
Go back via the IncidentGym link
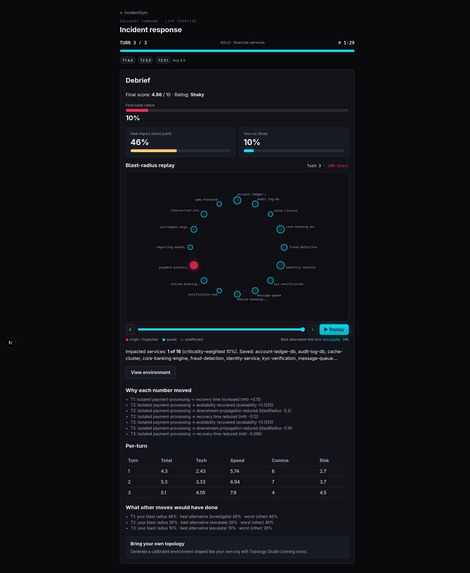[x=133, y=13]
